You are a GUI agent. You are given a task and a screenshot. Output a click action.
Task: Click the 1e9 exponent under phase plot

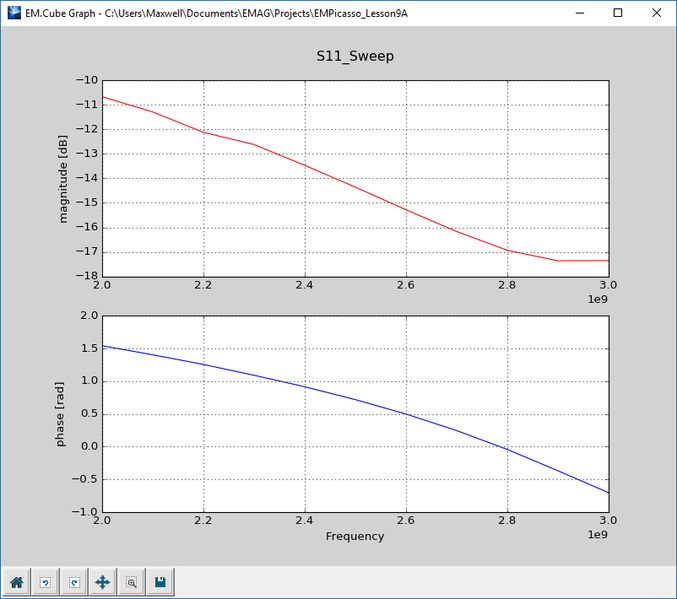(598, 535)
